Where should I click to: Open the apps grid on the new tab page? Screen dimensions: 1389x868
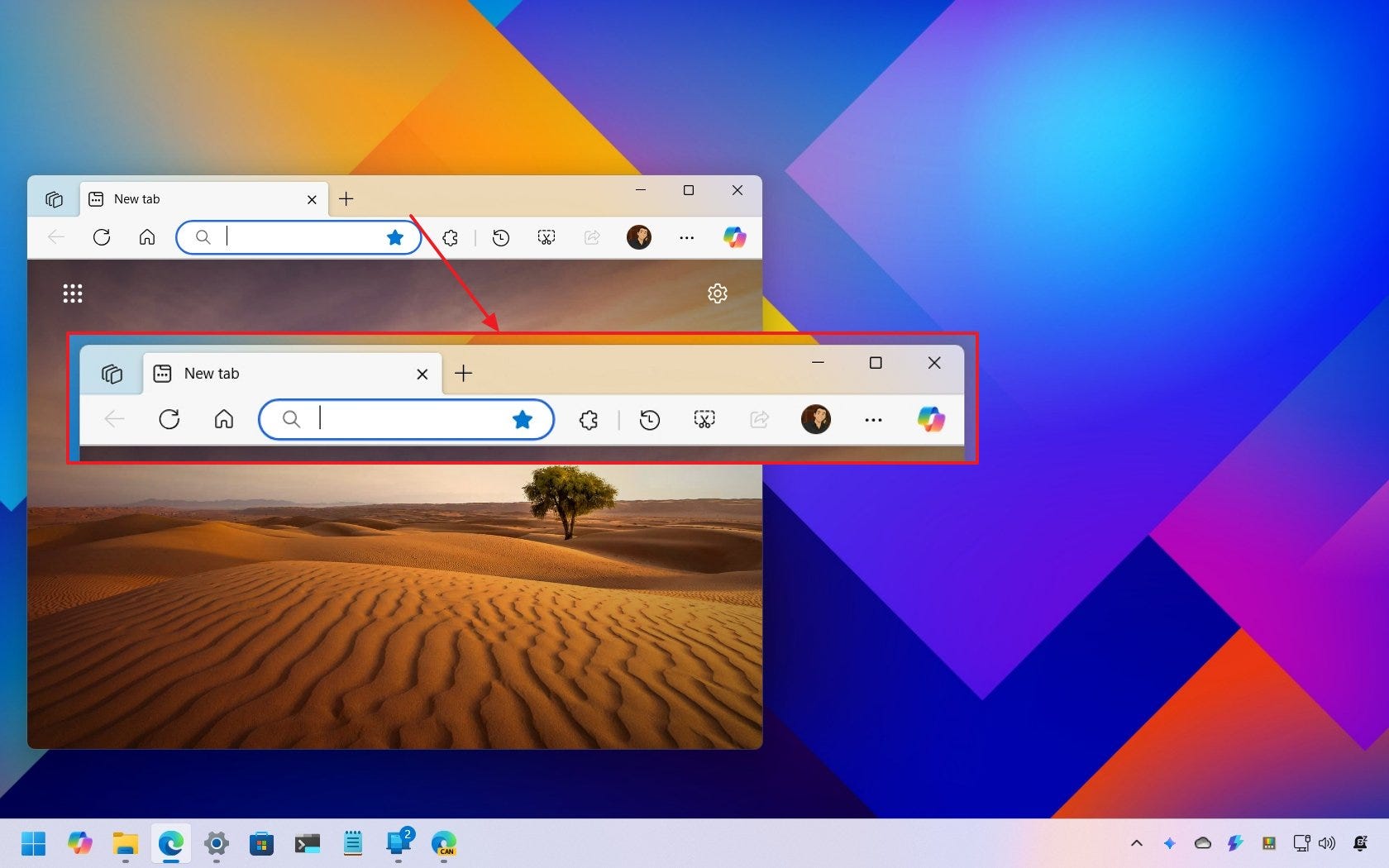pos(73,293)
